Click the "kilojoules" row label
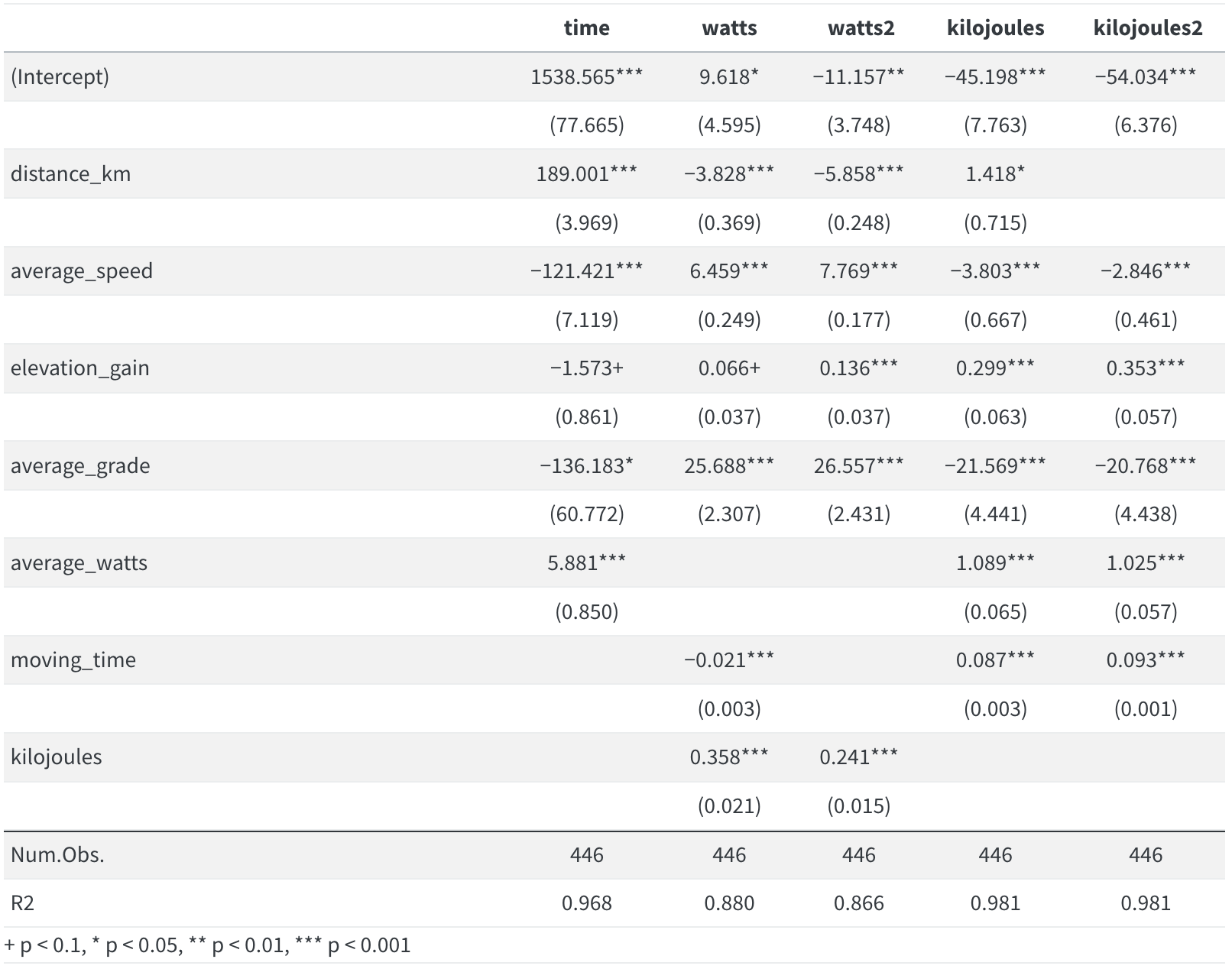This screenshot has height=969, width=1232. 56,757
